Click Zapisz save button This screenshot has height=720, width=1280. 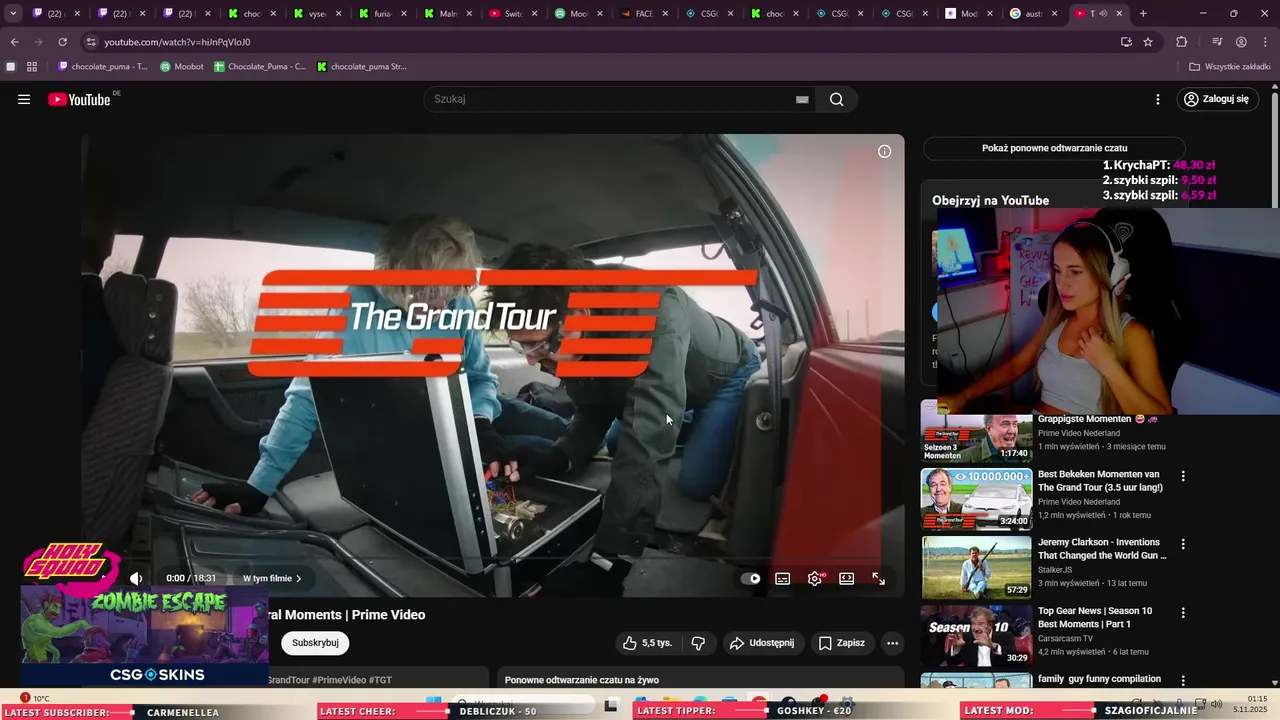[841, 643]
